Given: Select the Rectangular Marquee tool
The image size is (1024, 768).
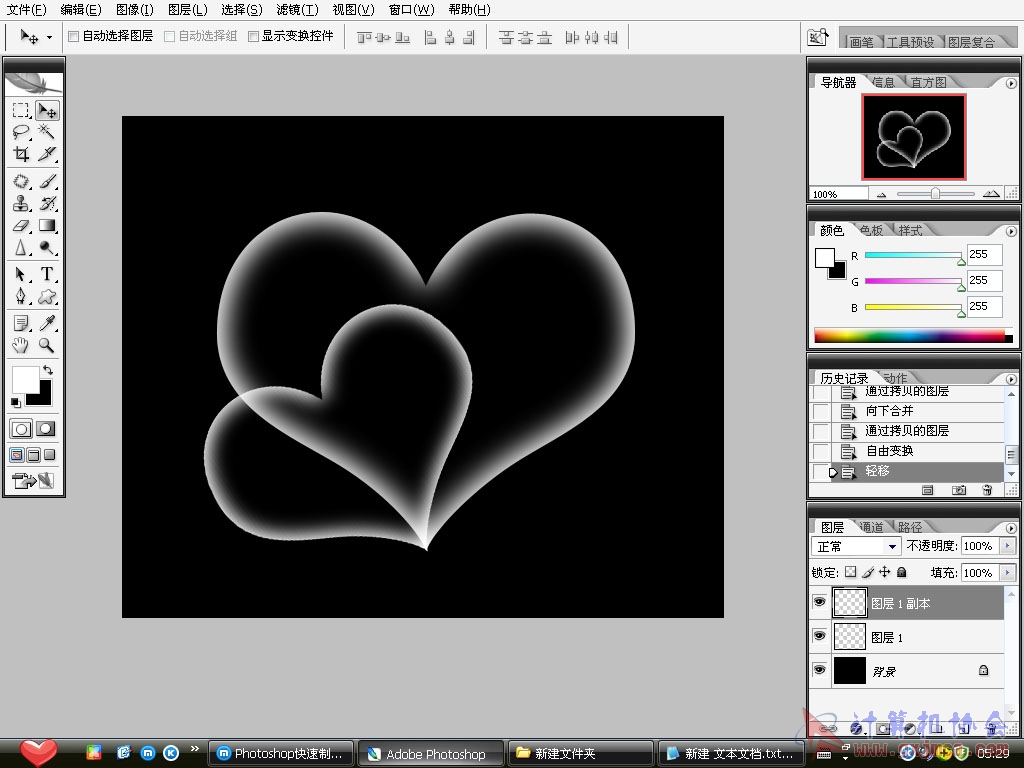Looking at the screenshot, I should [21, 110].
